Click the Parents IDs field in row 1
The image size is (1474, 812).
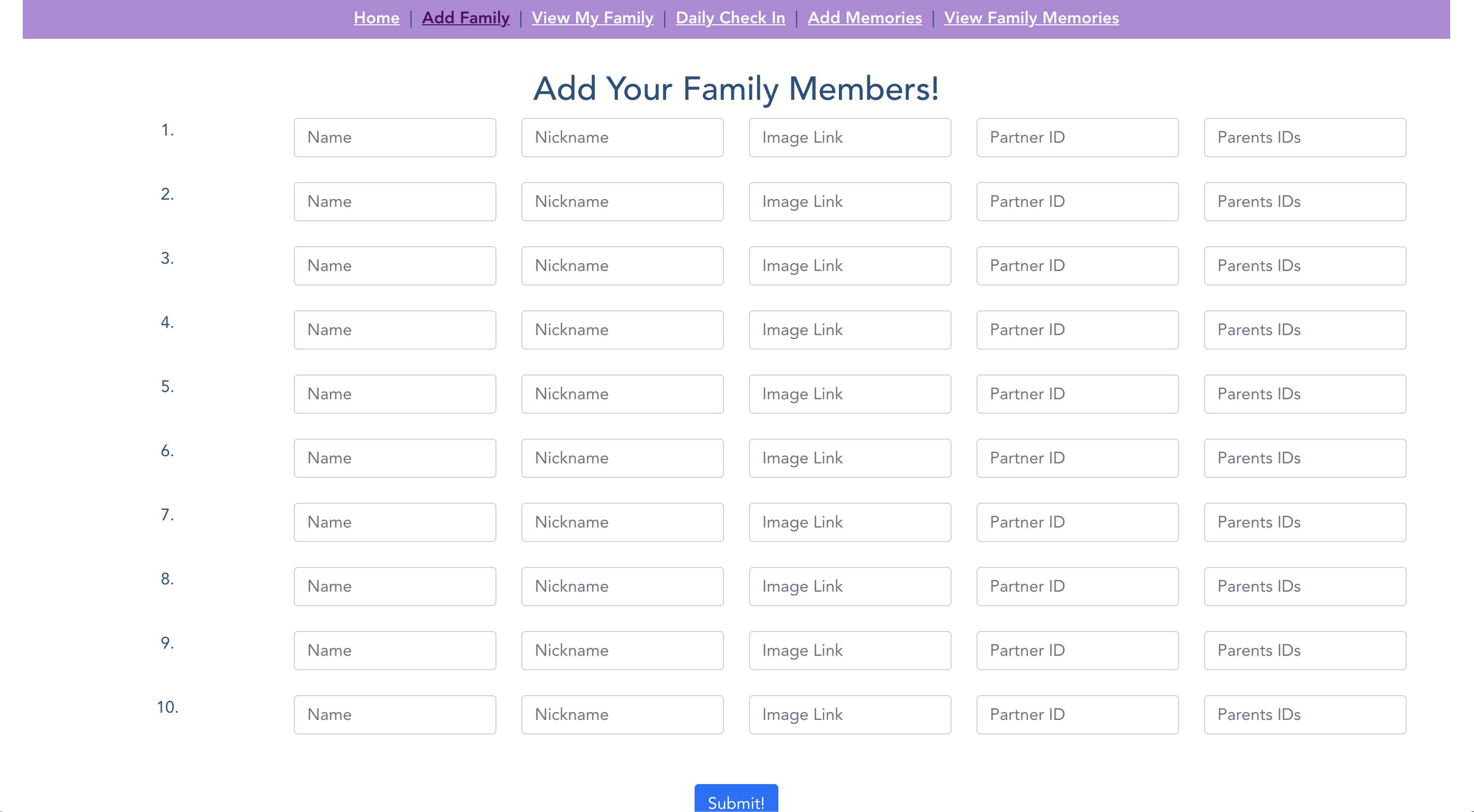tap(1305, 138)
